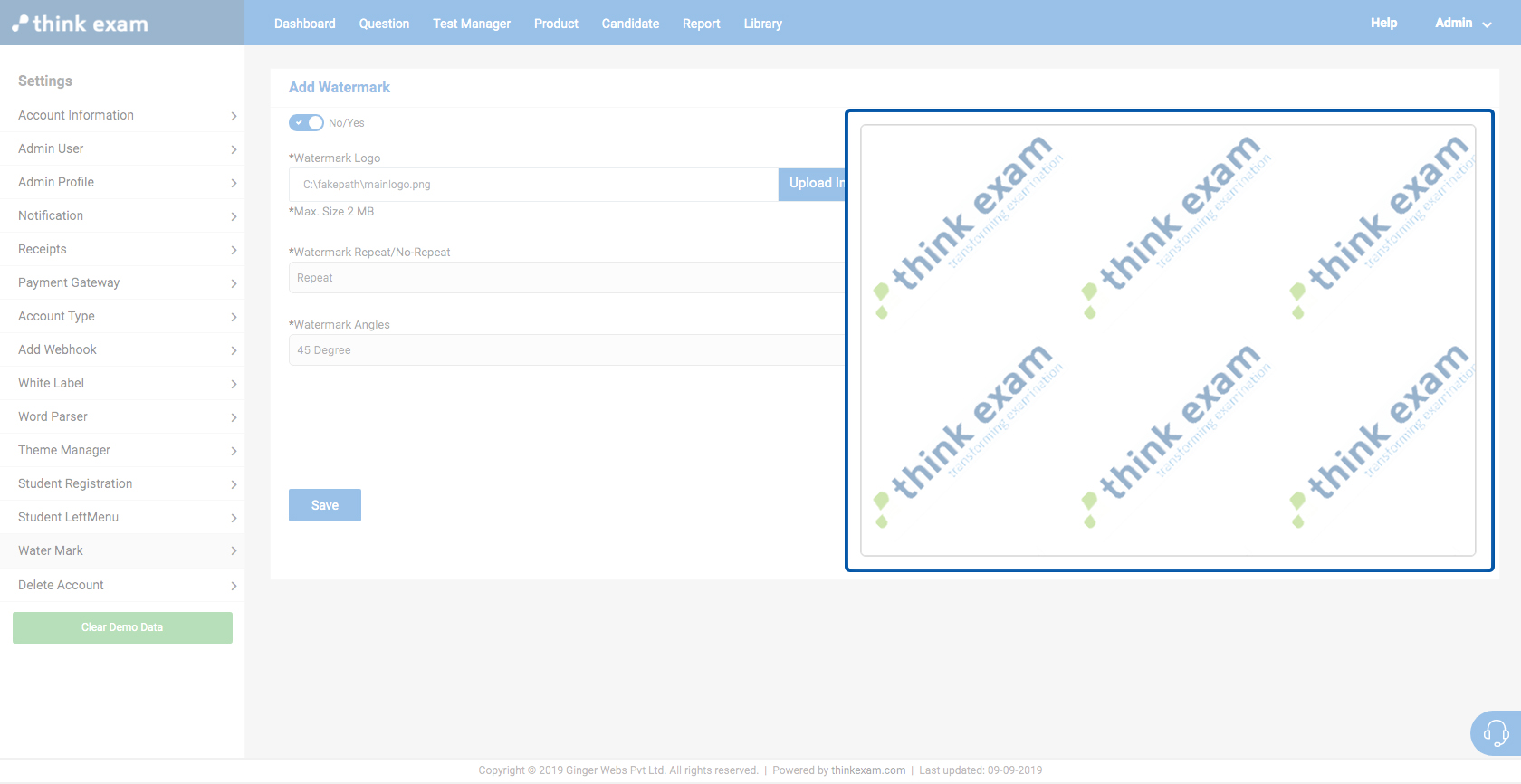
Task: Click the Save button
Action: 325,505
